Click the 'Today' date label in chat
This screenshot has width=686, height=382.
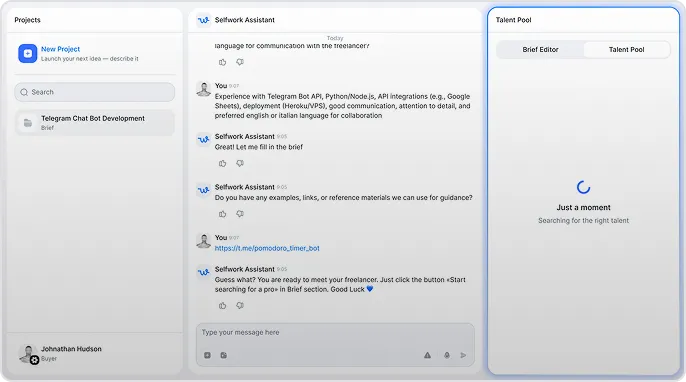coord(335,38)
